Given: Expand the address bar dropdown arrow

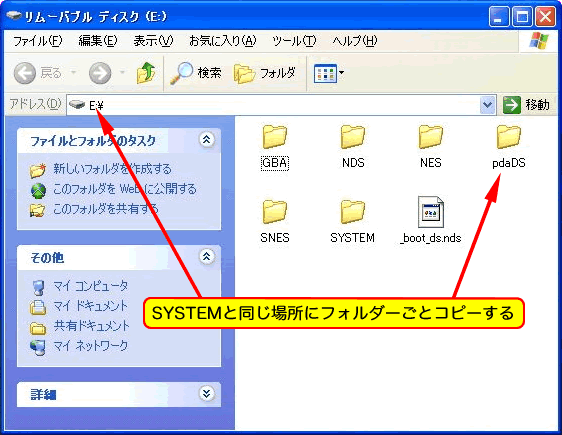Looking at the screenshot, I should pyautogui.click(x=487, y=105).
